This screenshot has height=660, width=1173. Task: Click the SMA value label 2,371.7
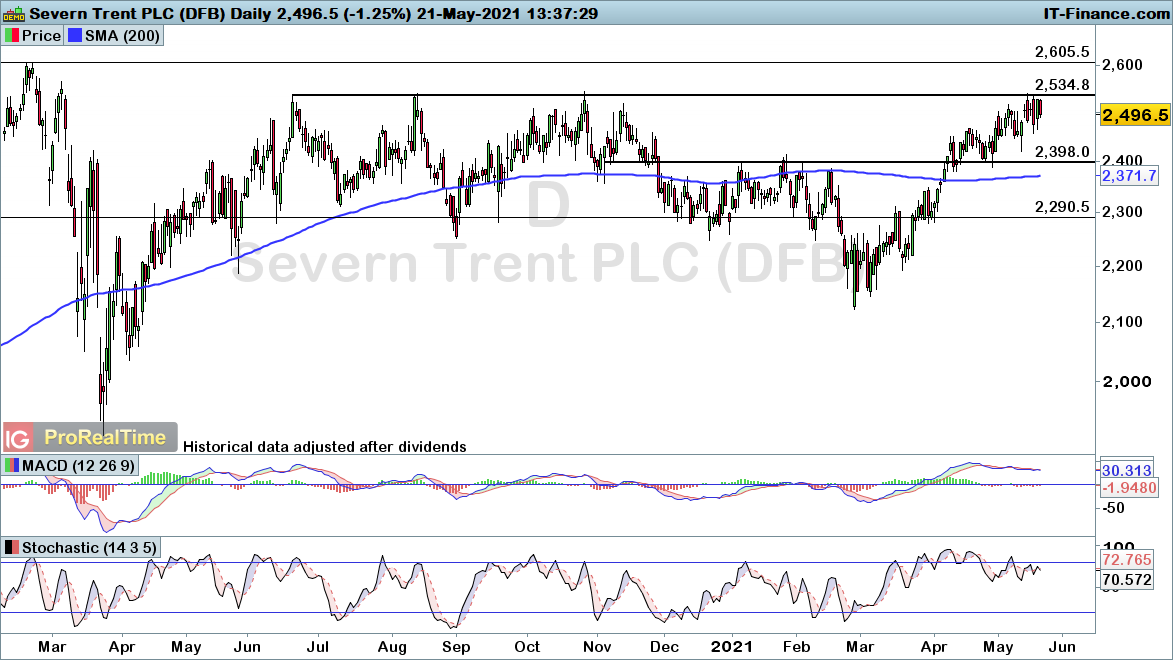click(x=1128, y=176)
